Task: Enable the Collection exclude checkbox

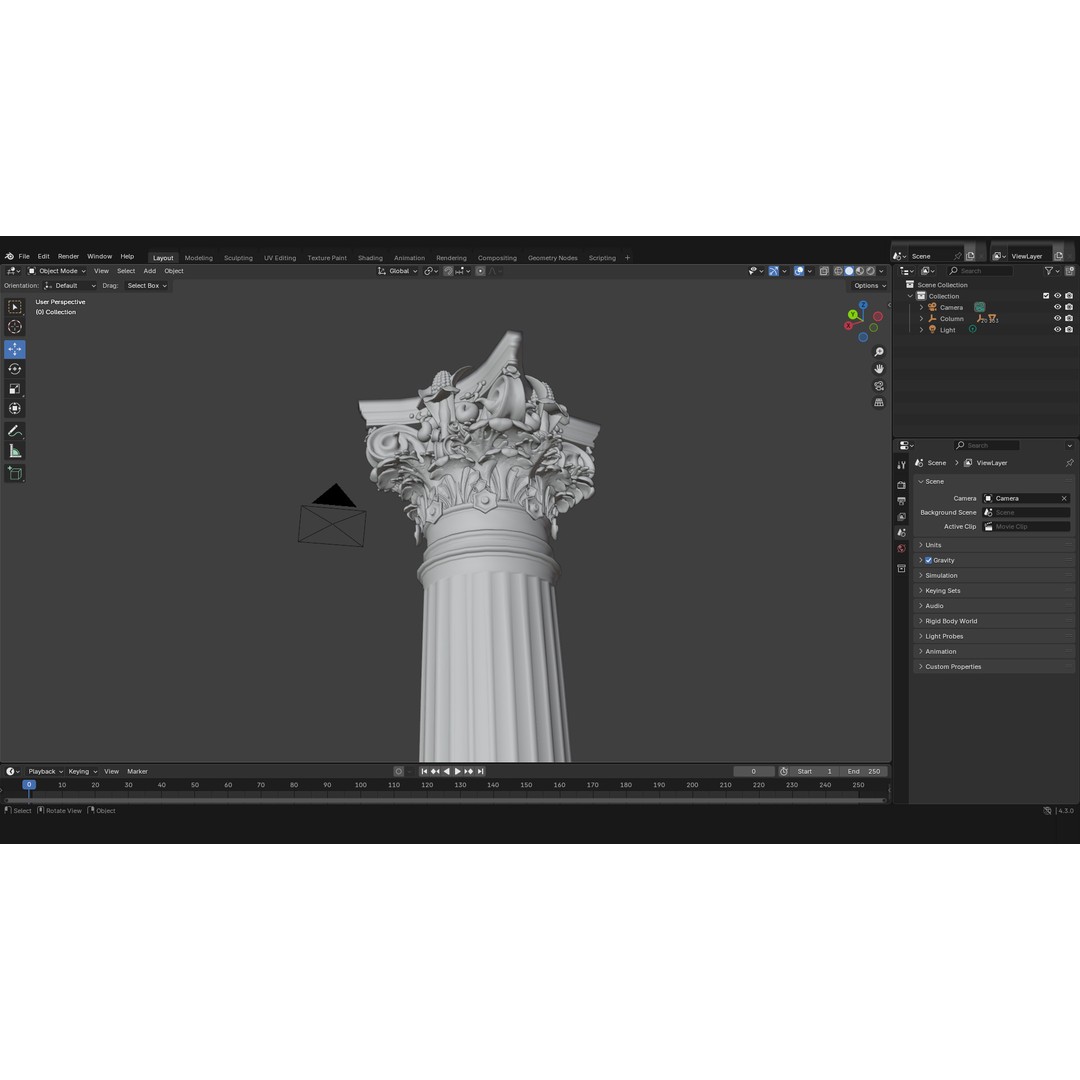Action: click(1046, 295)
